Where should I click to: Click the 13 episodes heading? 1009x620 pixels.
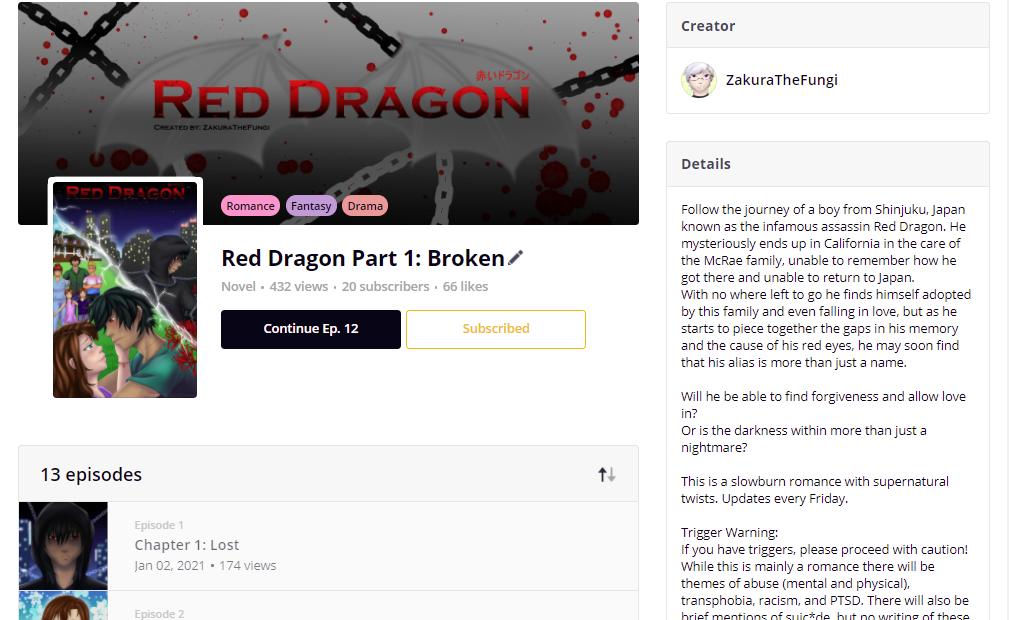pos(91,474)
